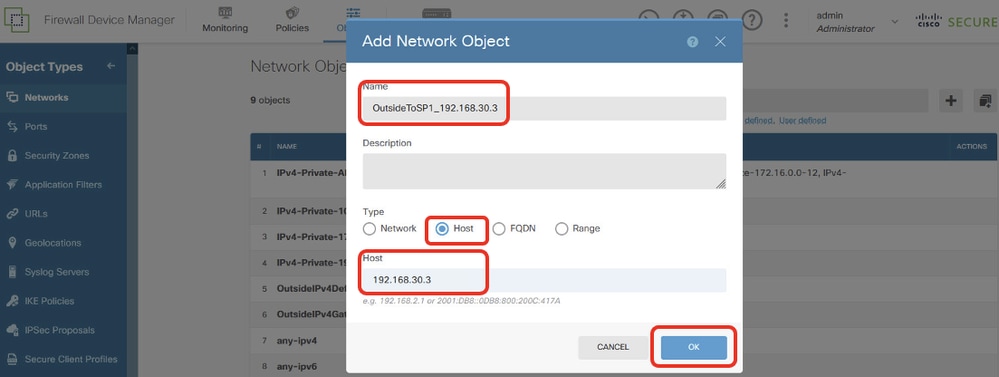Click the OK button in dialog

tap(694, 347)
